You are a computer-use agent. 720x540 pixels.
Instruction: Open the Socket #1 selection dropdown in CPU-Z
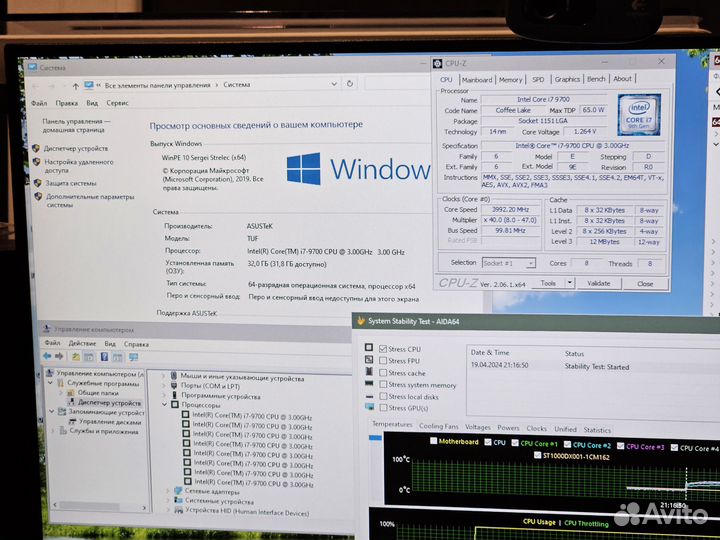pos(531,264)
